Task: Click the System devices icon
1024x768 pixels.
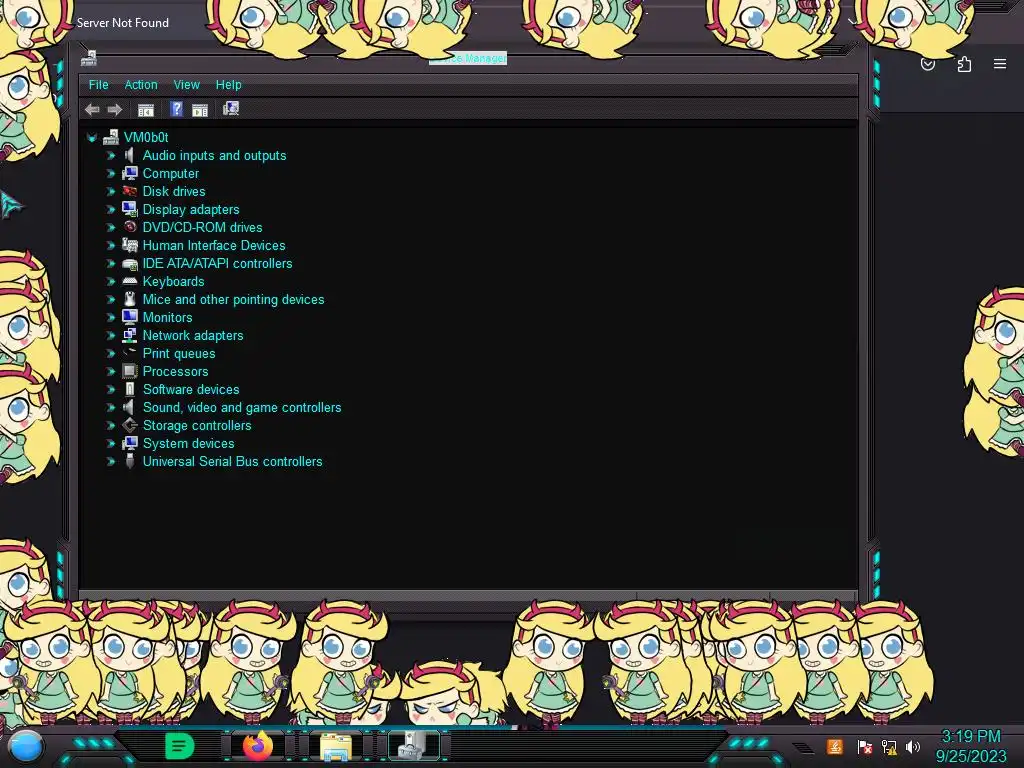Action: 129,443
